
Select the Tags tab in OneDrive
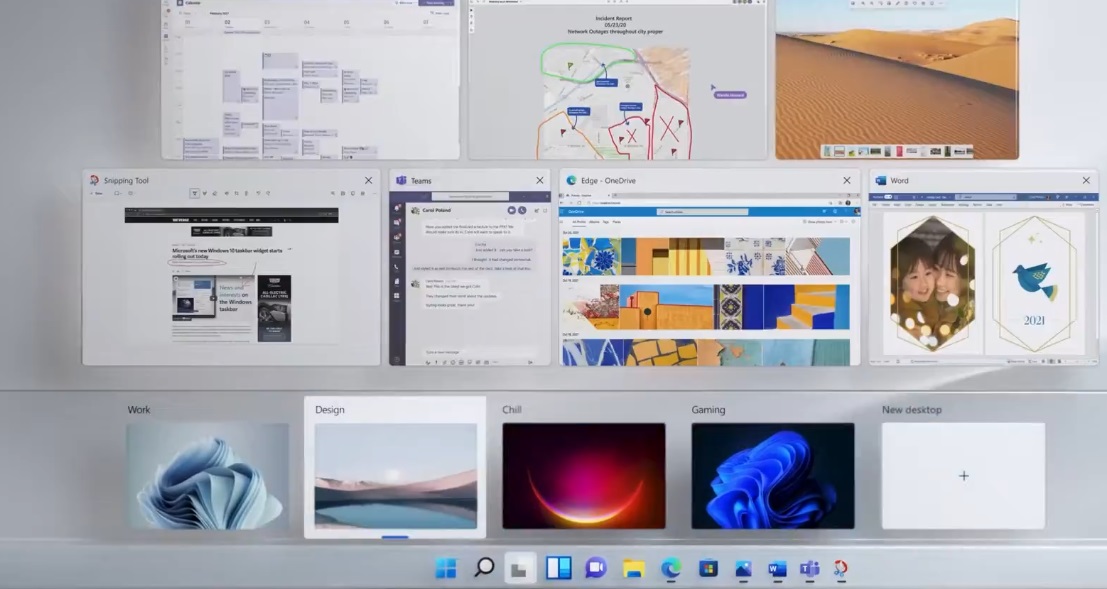pos(605,222)
